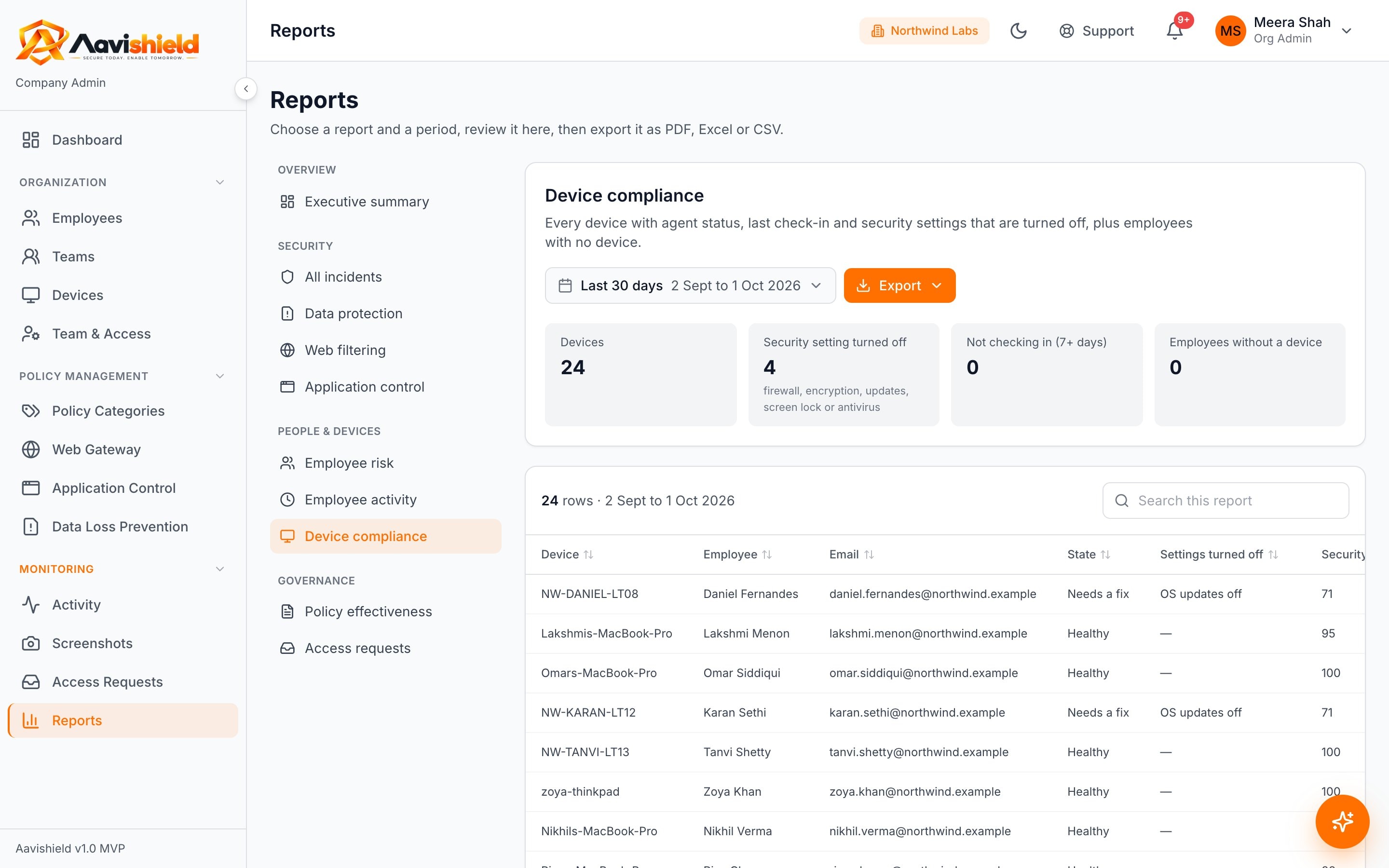
Task: Click the Aavishield logo
Action: 108,42
